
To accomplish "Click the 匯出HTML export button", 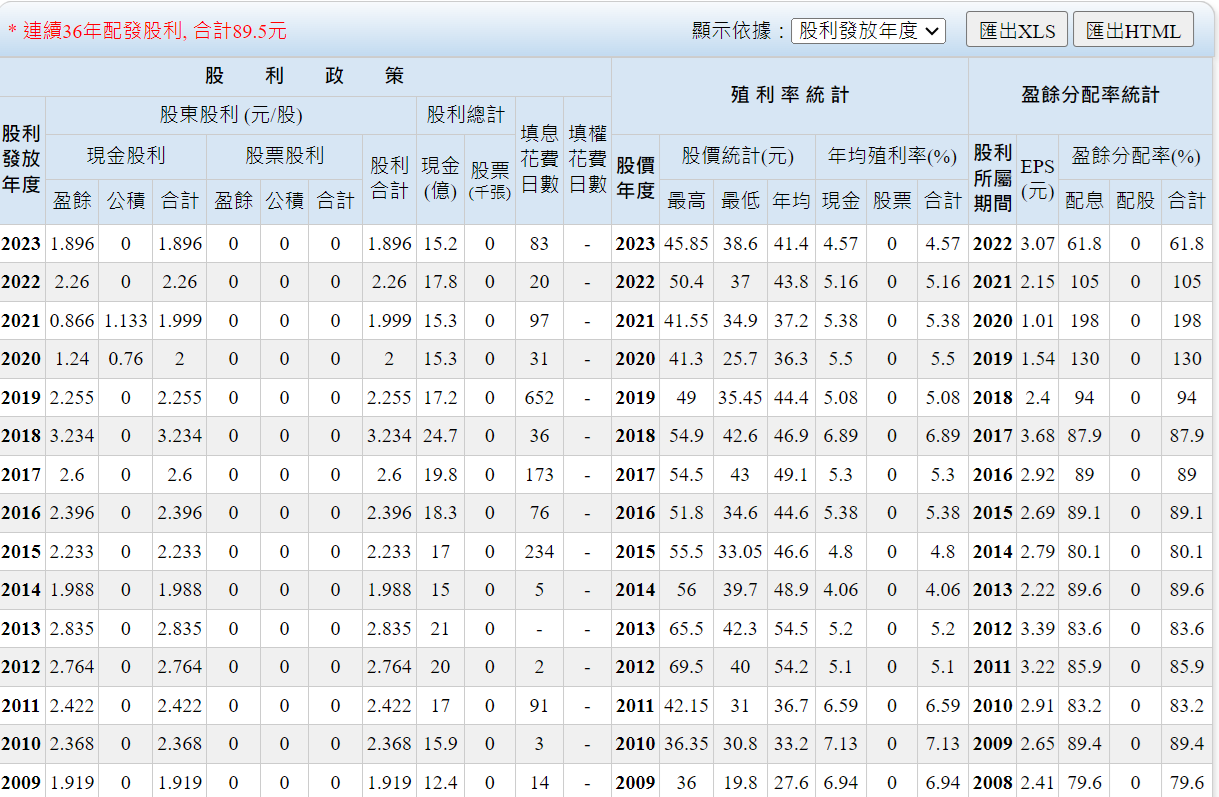I will coord(1133,31).
